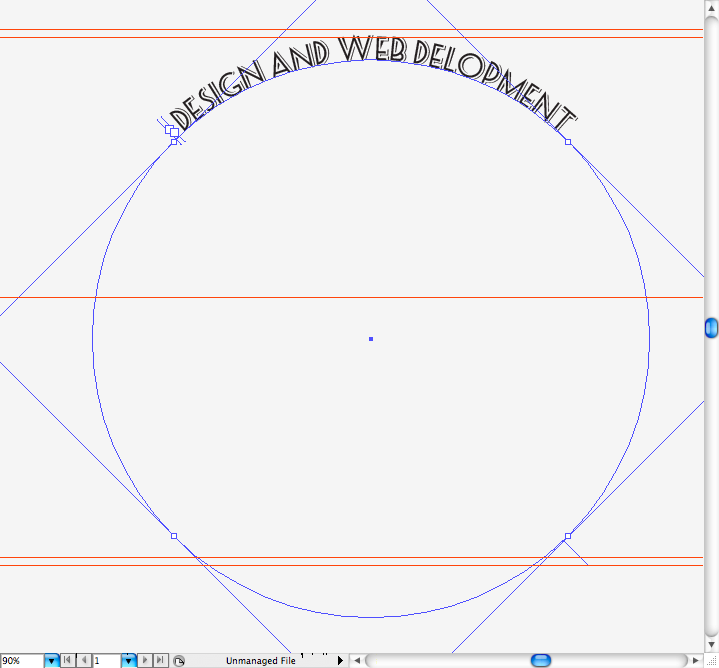
Task: Click the horizontal scrollbar left arrow
Action: (x=357, y=661)
